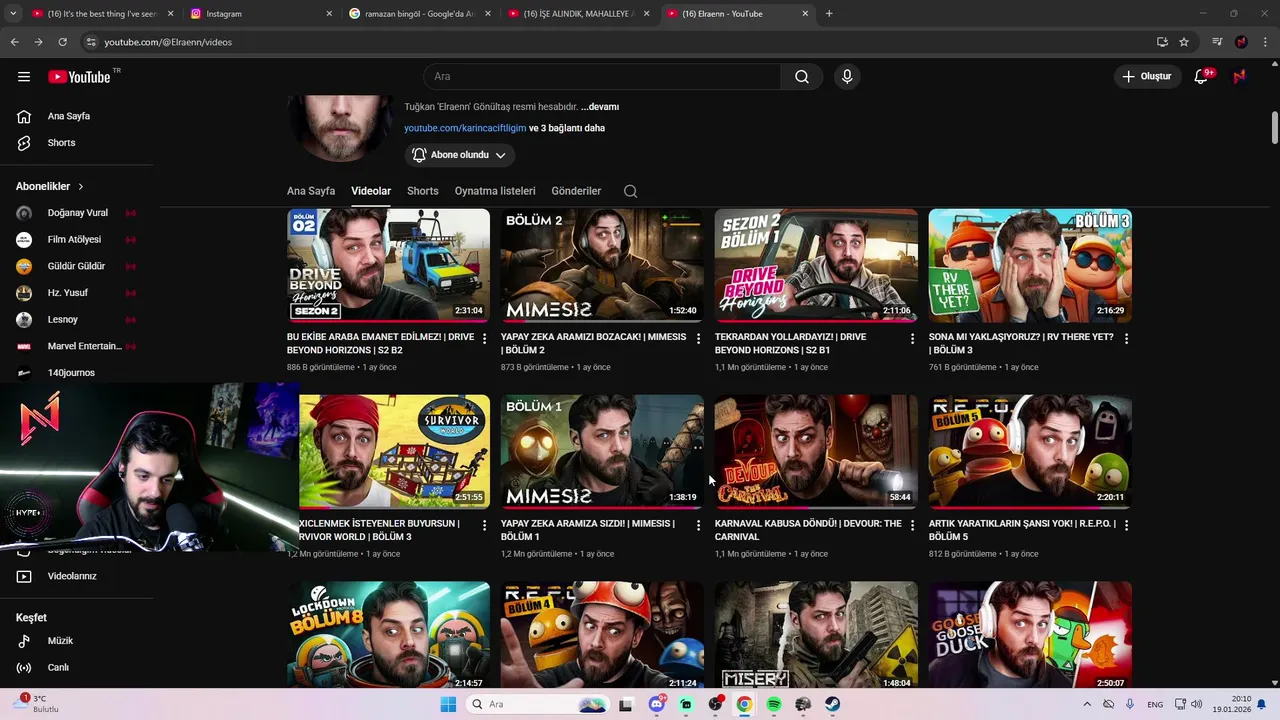Show hidden system tray icons
Viewport: 1280px width, 720px height.
pos(1087,704)
